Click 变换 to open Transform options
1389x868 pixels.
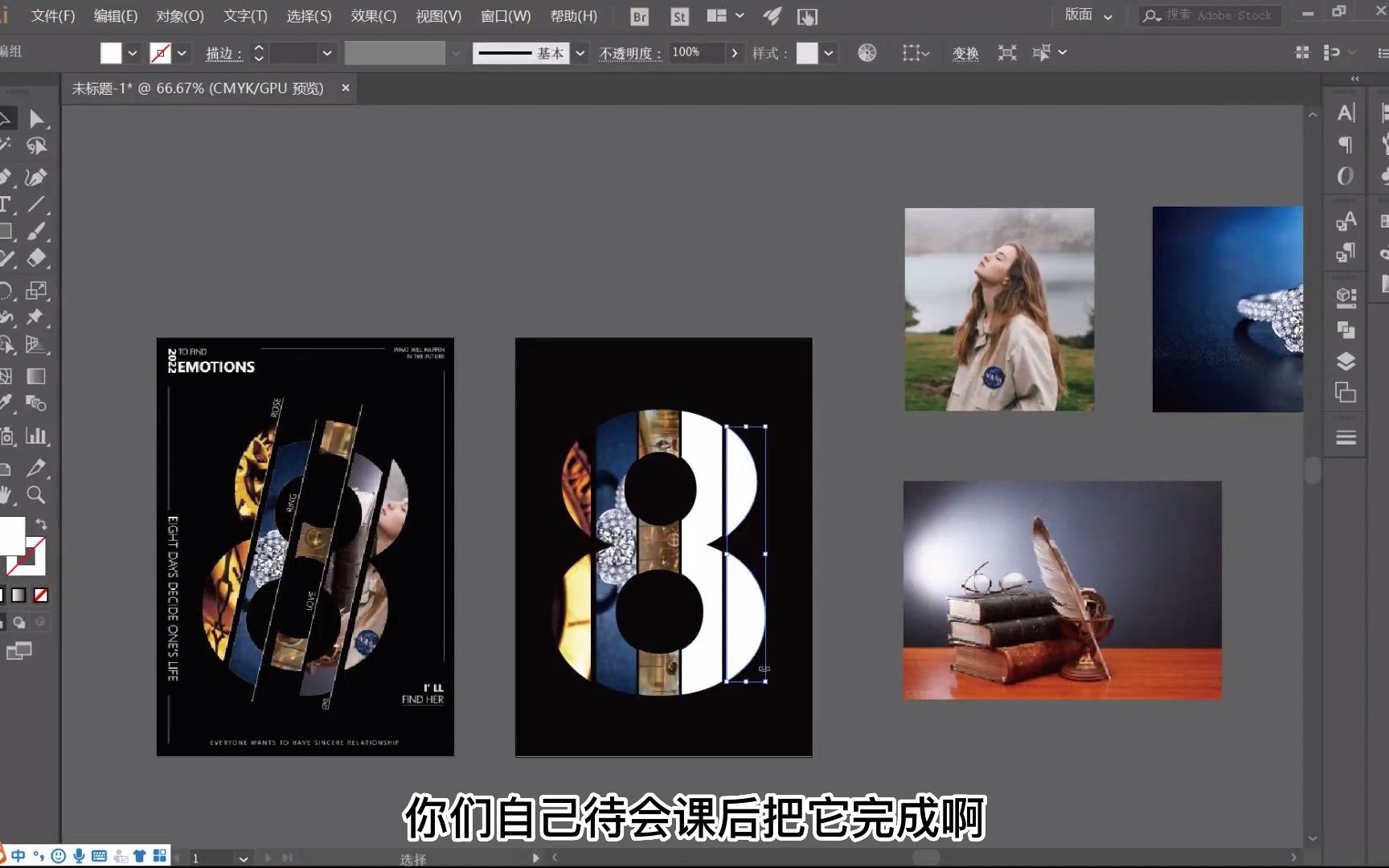click(965, 52)
